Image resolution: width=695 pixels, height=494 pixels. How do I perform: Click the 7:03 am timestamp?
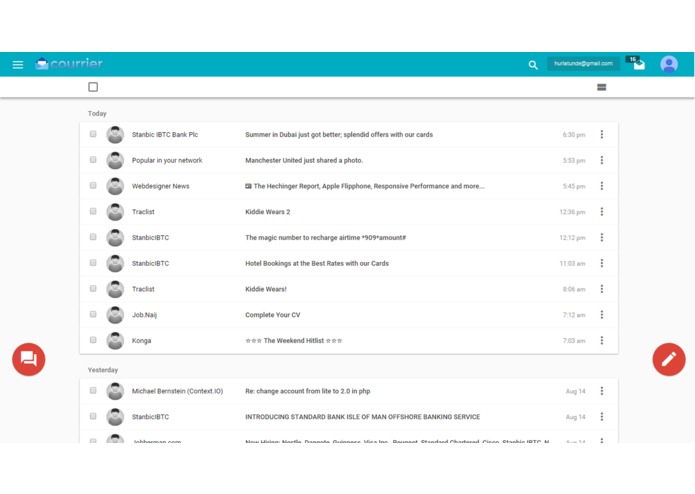click(574, 341)
